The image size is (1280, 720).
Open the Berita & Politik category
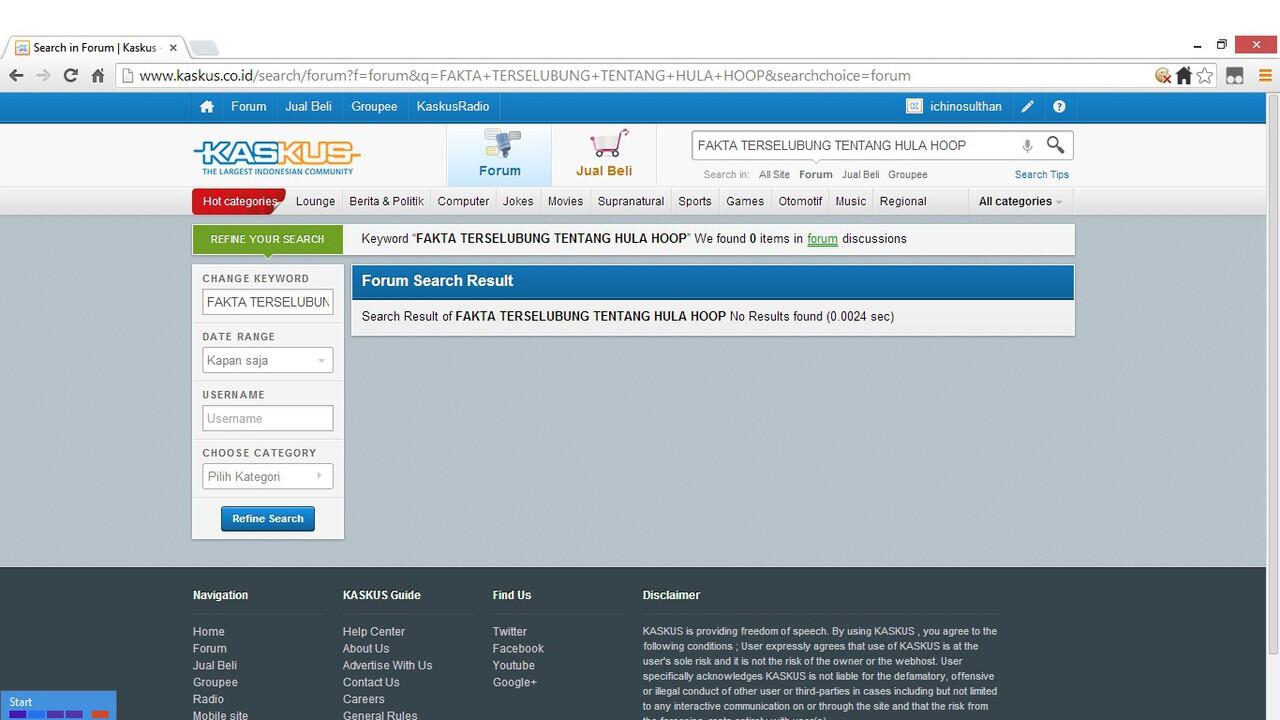386,201
